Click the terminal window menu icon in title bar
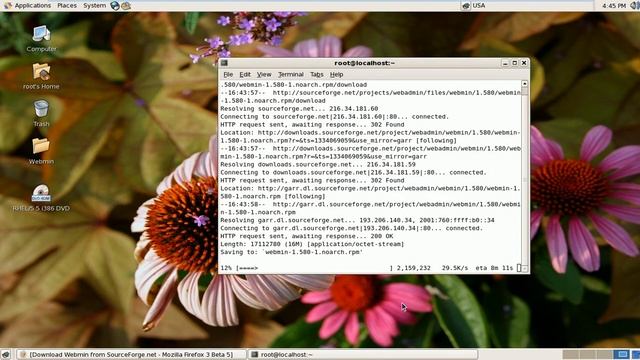Viewport: 640px width, 360px height. pyautogui.click(x=224, y=63)
